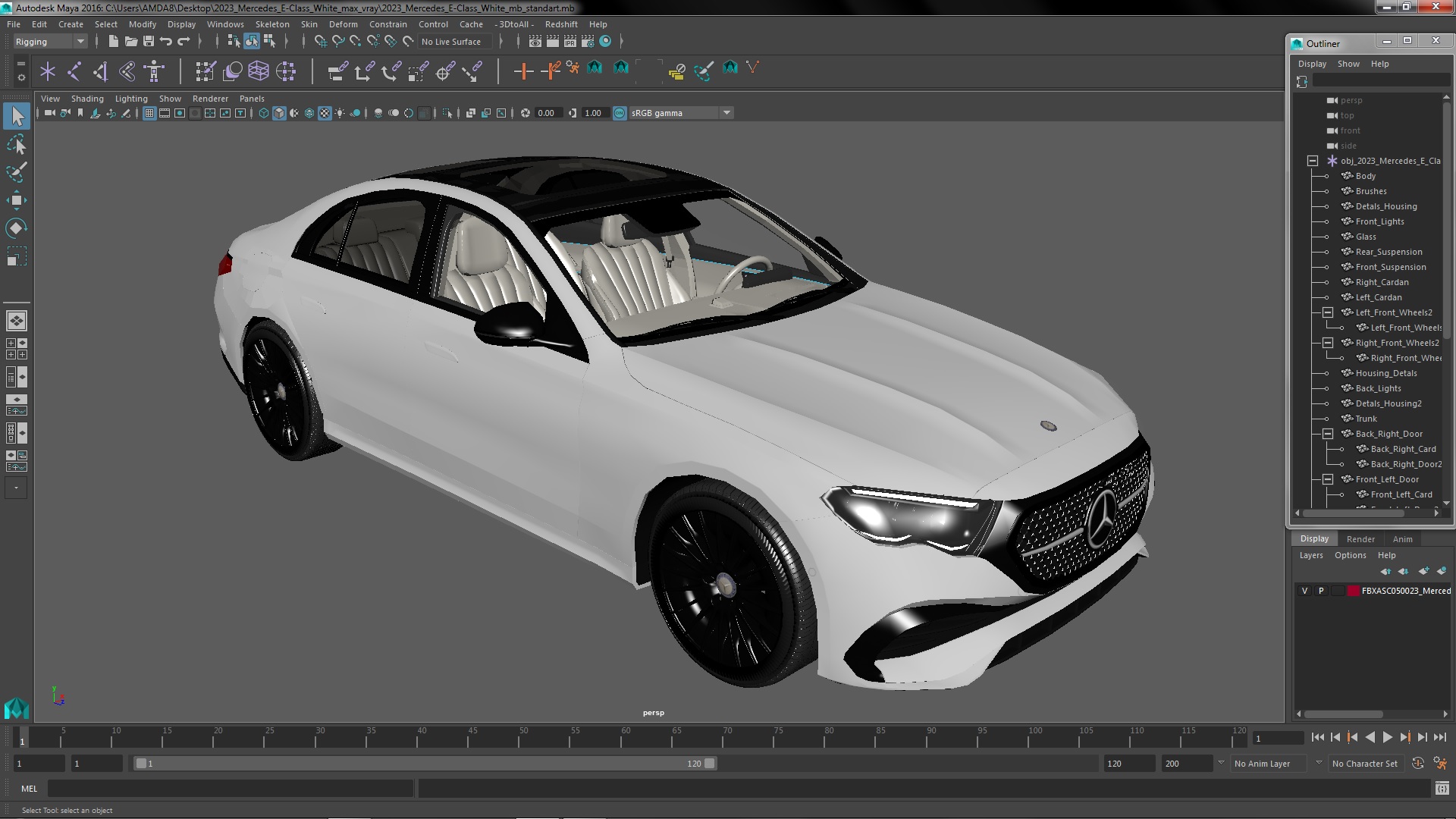Collapse the Right_Front_Wheels2 node

point(1328,343)
